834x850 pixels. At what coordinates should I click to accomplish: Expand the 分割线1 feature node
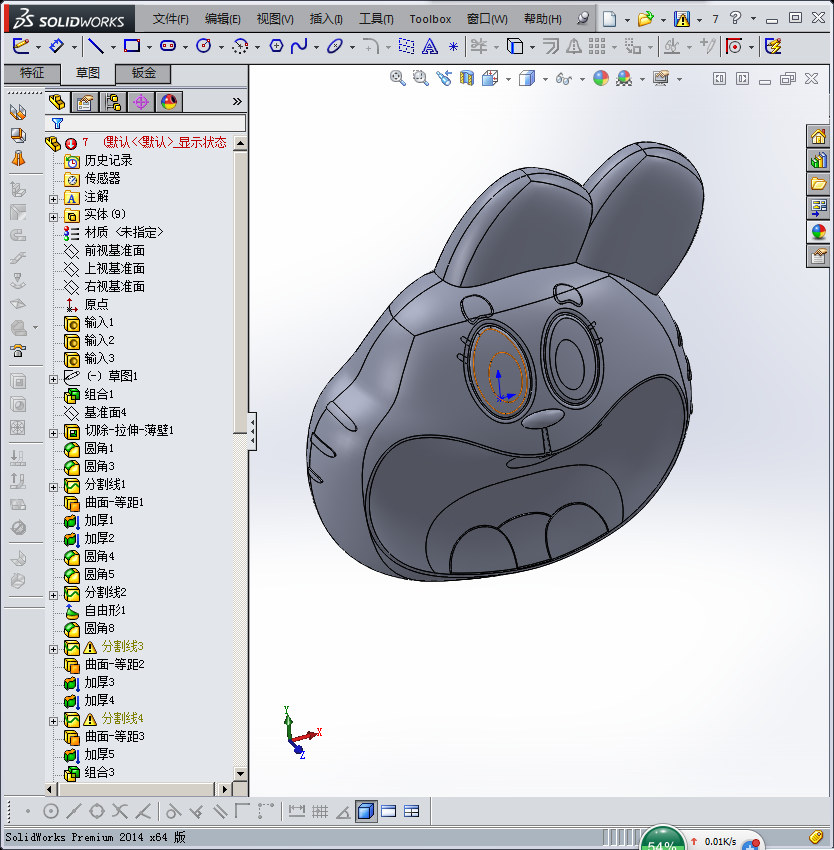pyautogui.click(x=53, y=487)
